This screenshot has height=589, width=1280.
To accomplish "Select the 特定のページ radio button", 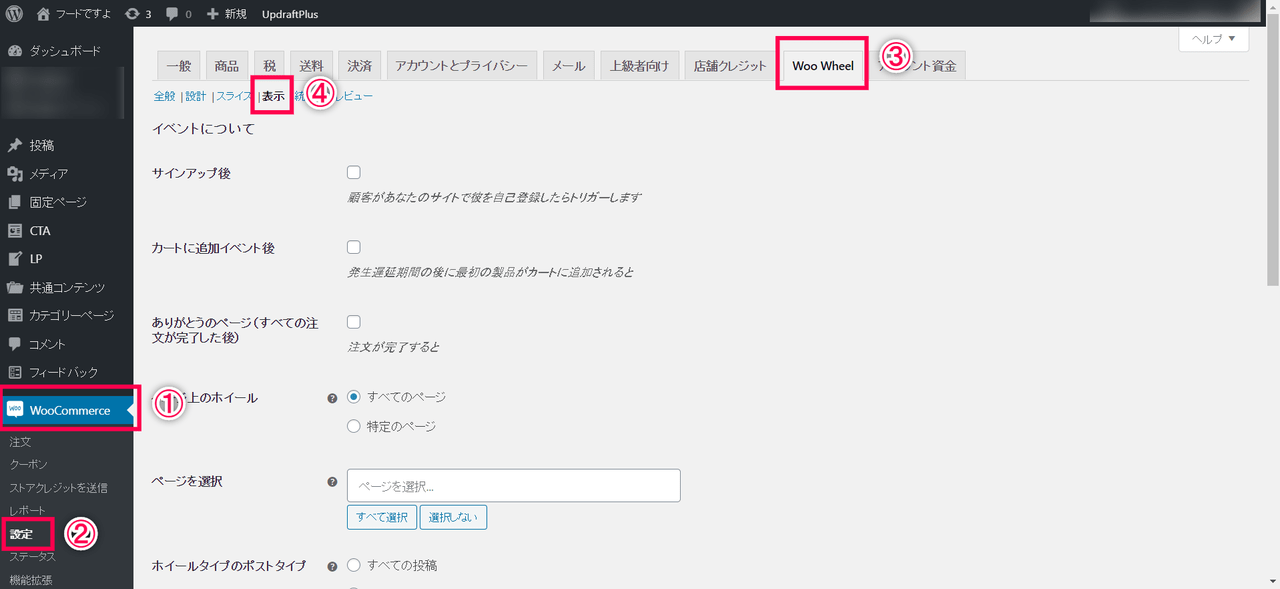I will click(x=353, y=426).
